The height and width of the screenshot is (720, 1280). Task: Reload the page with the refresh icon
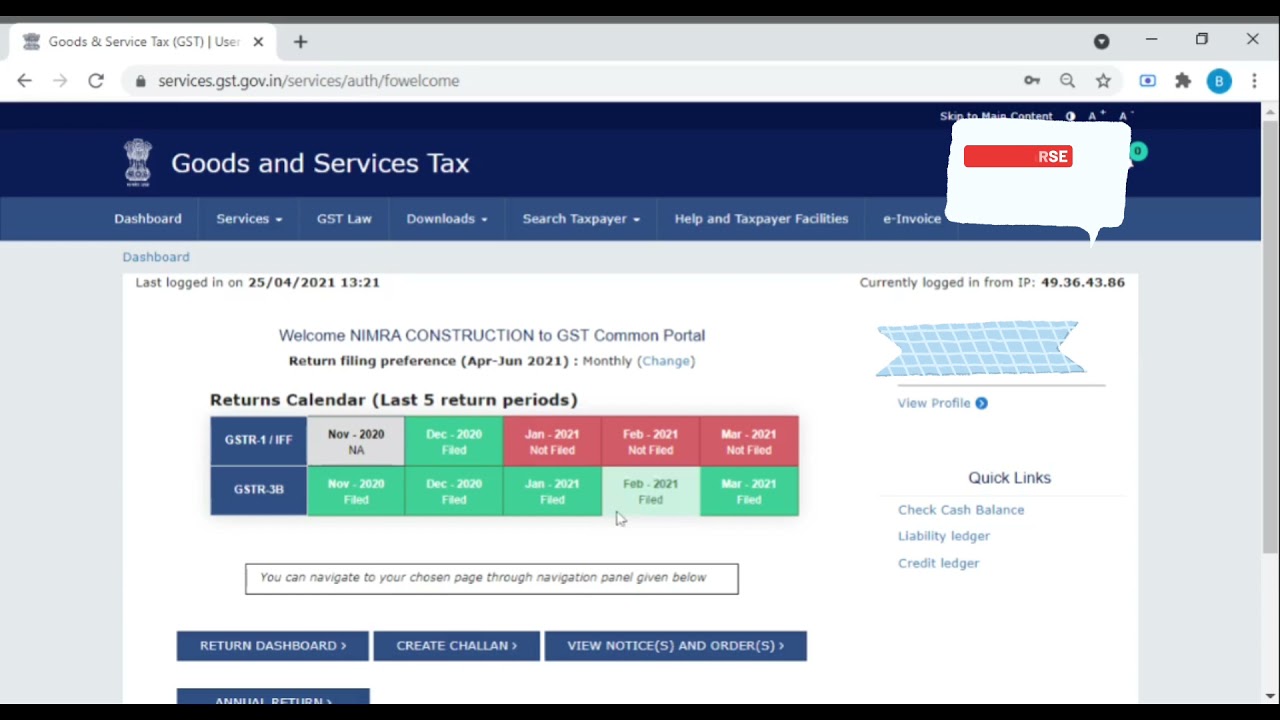coord(96,81)
